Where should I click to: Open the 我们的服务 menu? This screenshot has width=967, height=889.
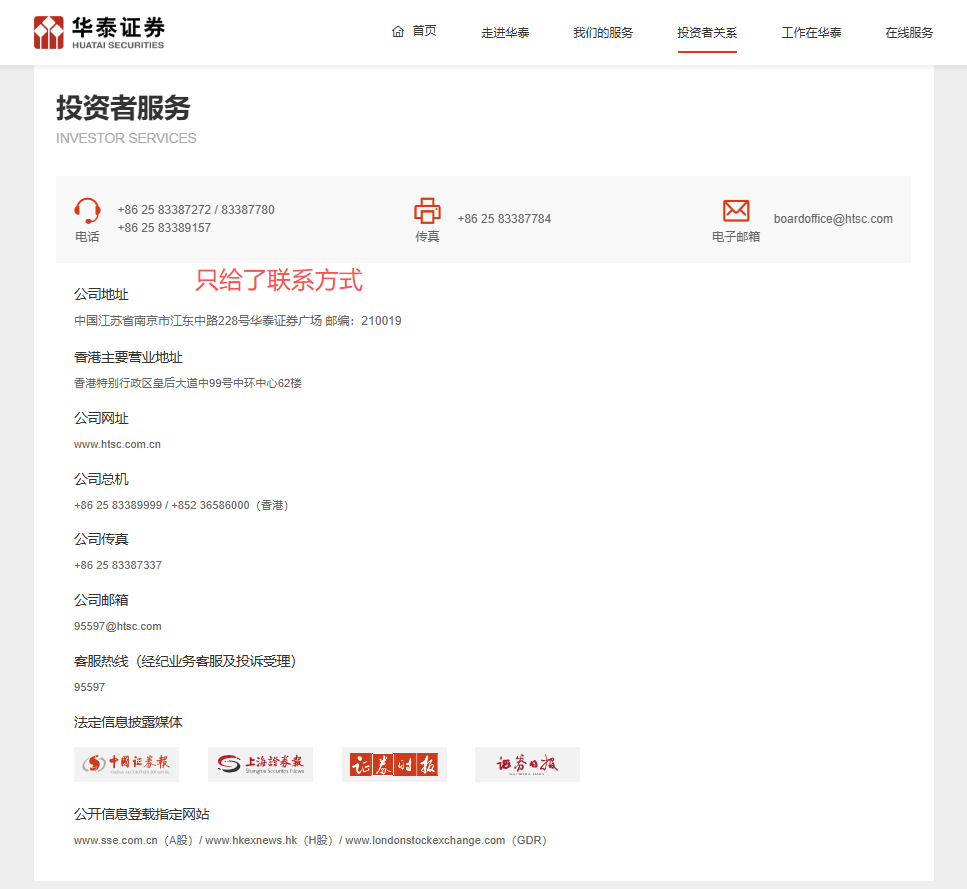click(603, 33)
